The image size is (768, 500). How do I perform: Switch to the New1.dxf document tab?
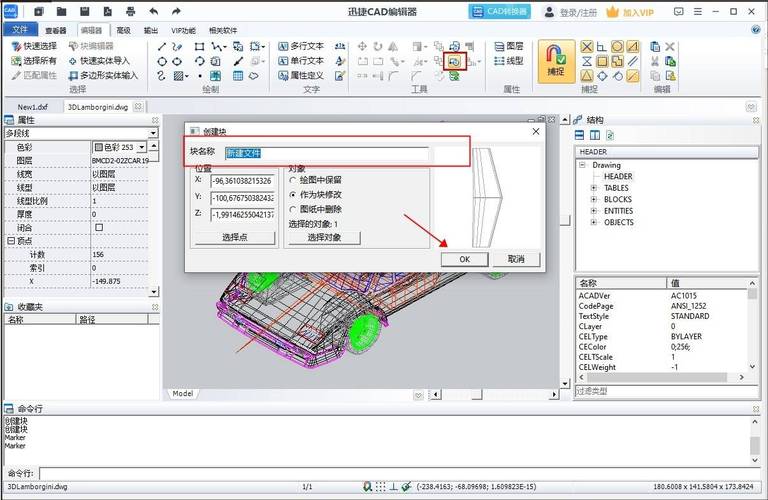(x=32, y=107)
